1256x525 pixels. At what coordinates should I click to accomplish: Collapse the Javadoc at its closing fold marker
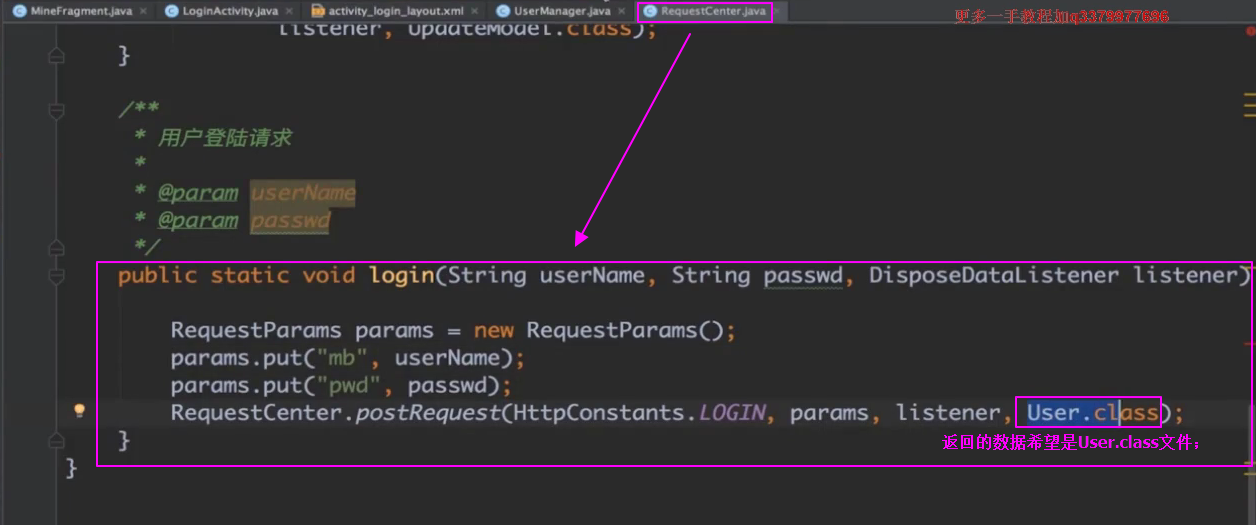pos(57,247)
